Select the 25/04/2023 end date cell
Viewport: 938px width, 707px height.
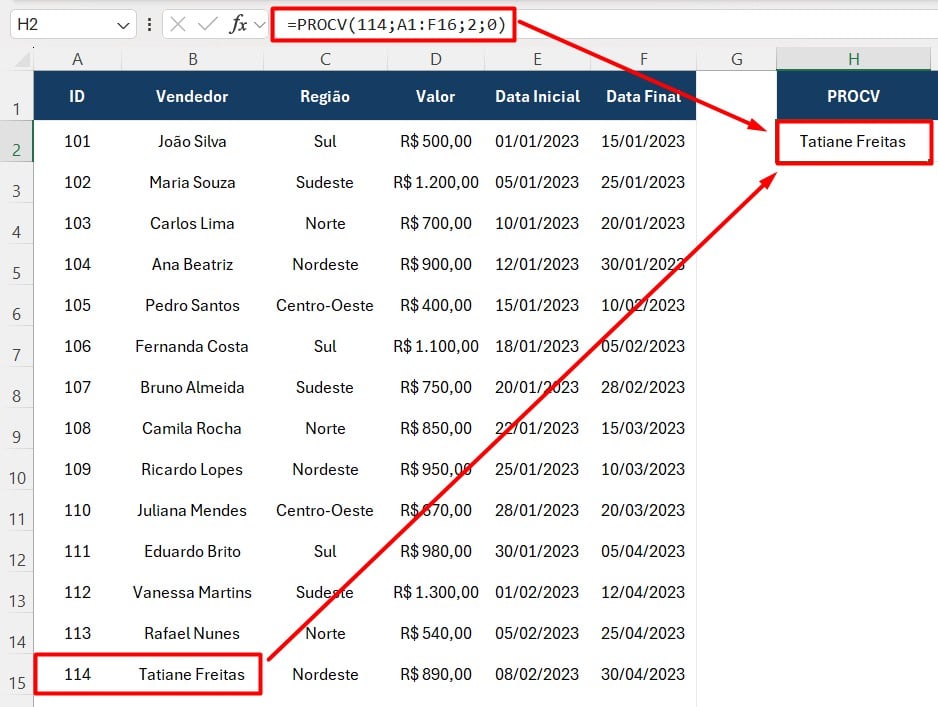click(x=643, y=633)
